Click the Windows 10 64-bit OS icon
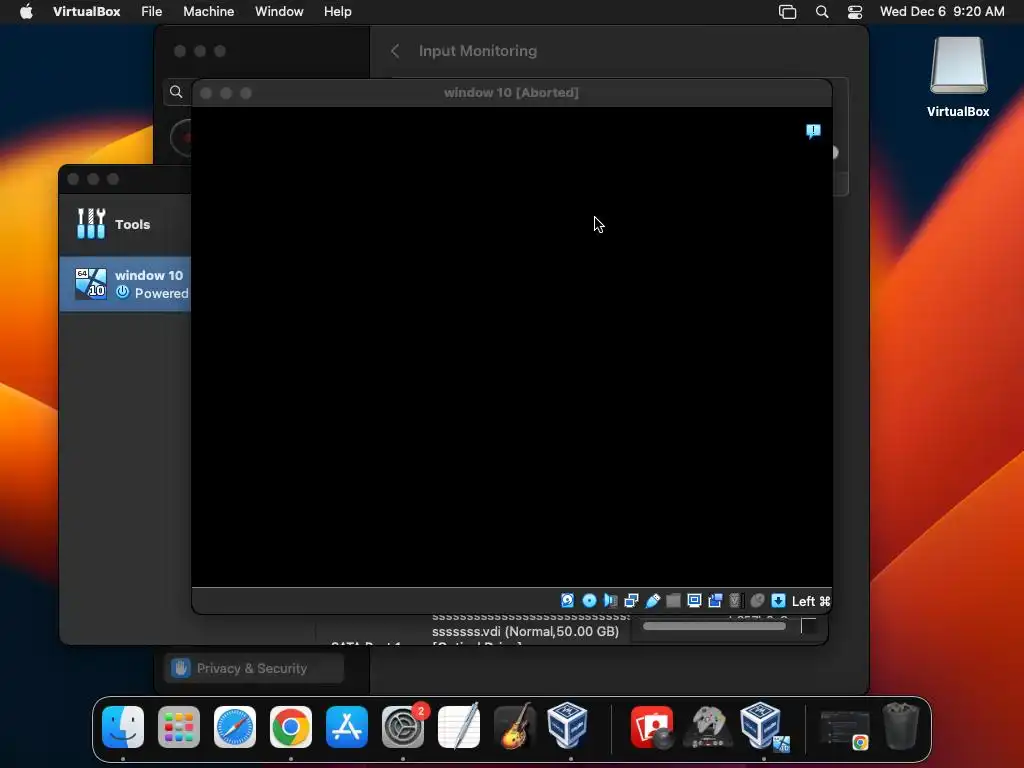Viewport: 1024px width, 768px height. click(x=90, y=283)
